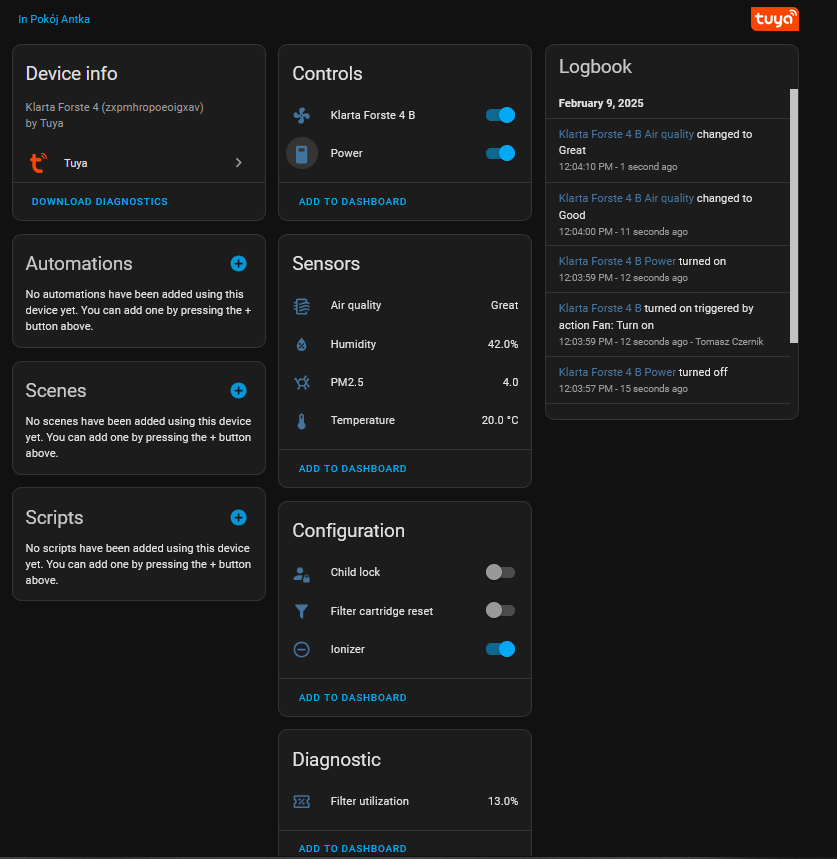Click the thermometer icon beside Temperature
This screenshot has width=837, height=859.
(x=301, y=421)
